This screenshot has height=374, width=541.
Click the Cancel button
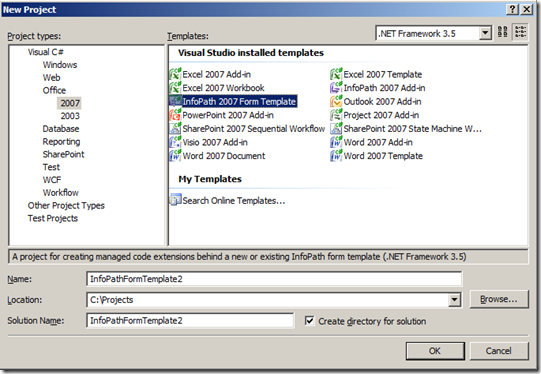coord(499,351)
